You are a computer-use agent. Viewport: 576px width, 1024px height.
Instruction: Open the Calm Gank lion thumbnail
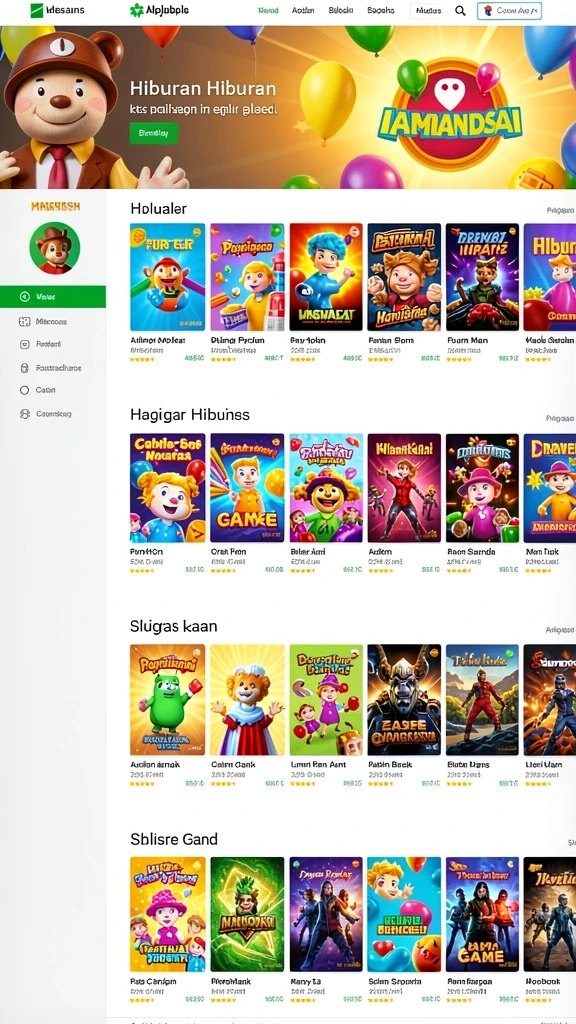coord(247,699)
